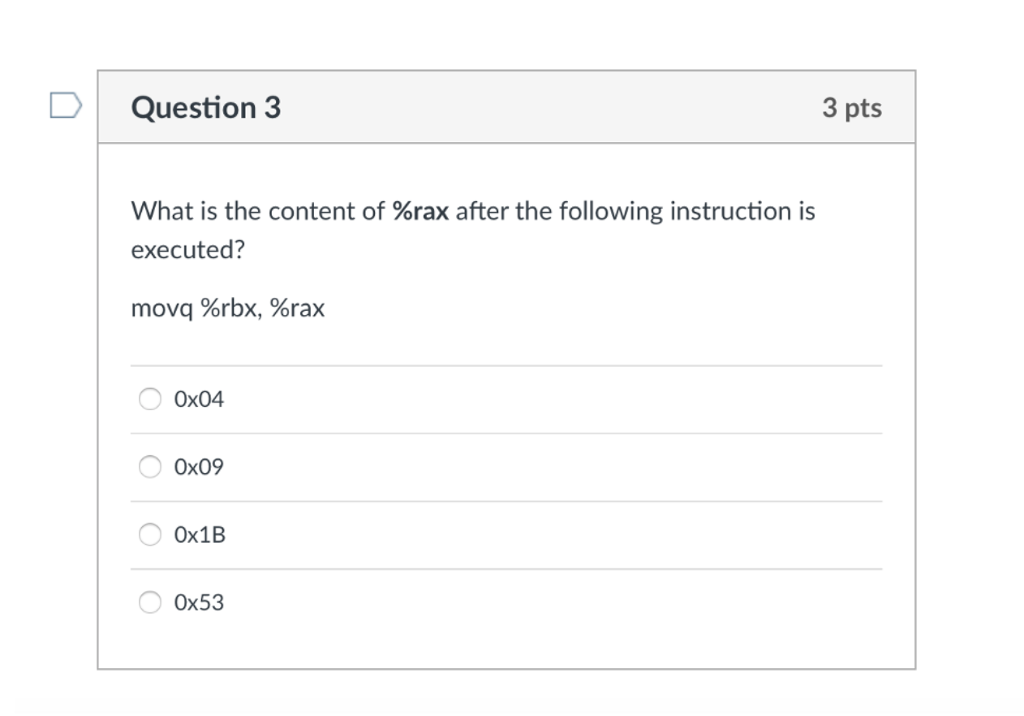Click the 0x1B answer label text
1024x716 pixels.
[200, 535]
